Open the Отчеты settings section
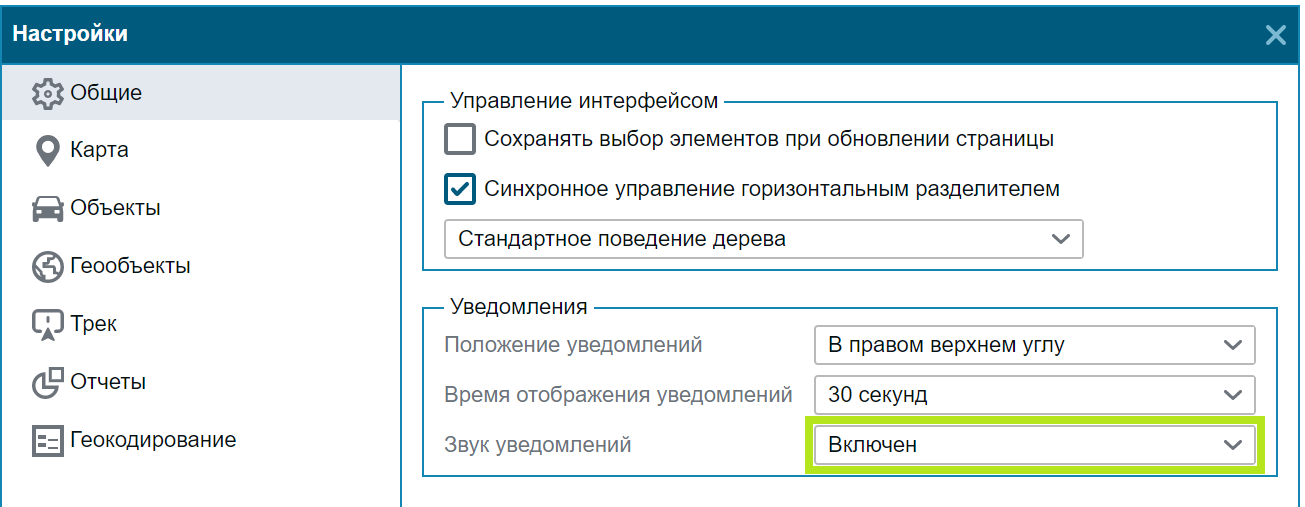1305x507 pixels. click(x=108, y=382)
